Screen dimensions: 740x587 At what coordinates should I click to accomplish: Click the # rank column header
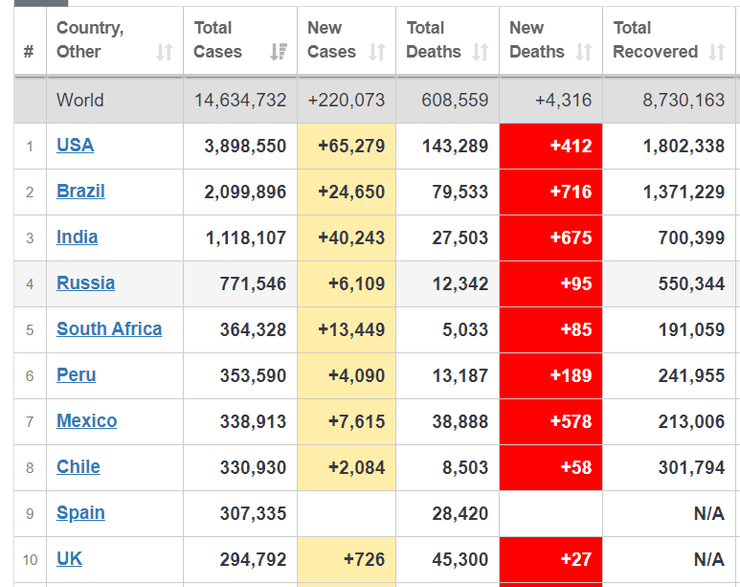click(29, 52)
